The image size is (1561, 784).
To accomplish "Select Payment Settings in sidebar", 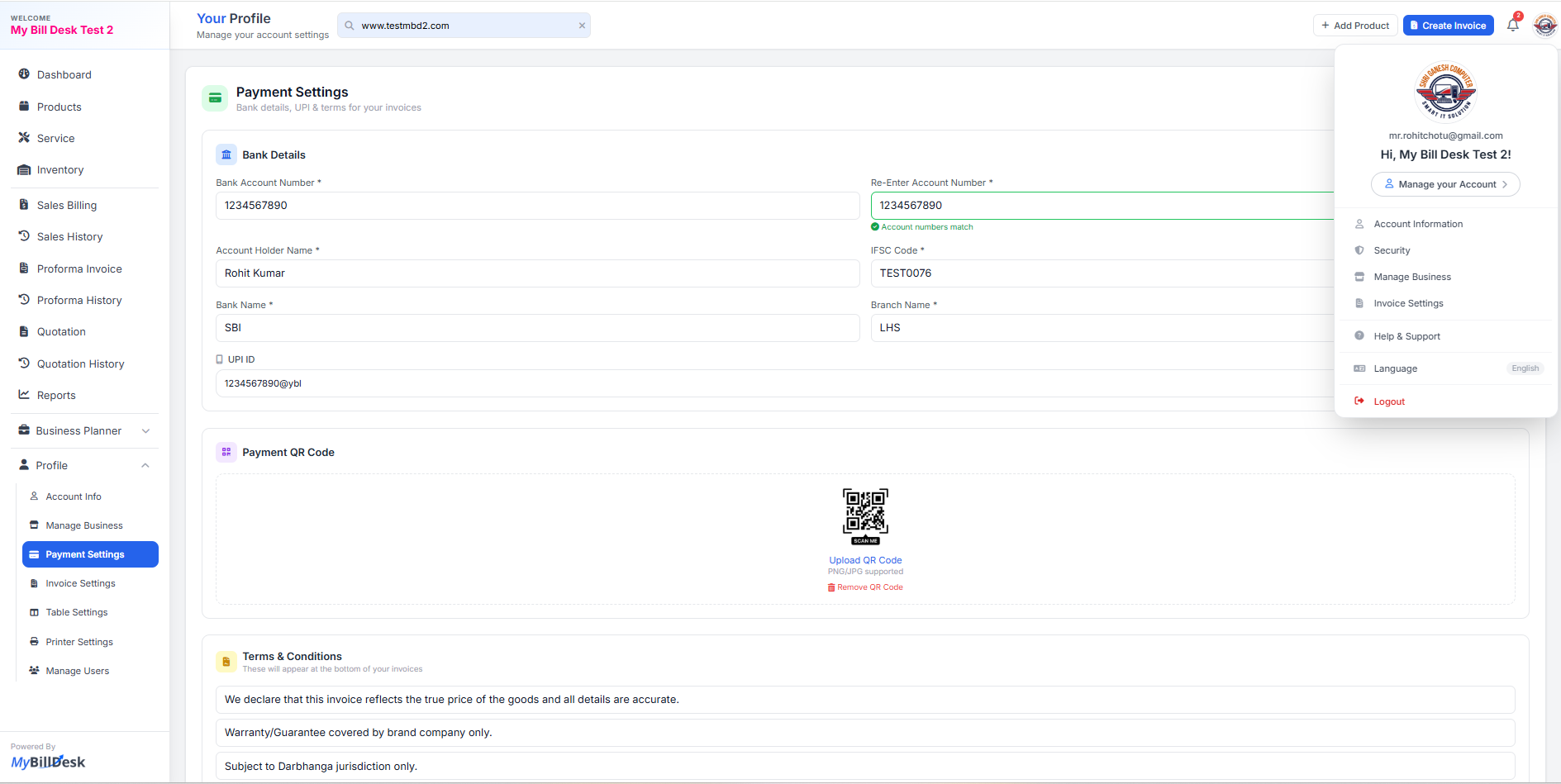I will [90, 554].
